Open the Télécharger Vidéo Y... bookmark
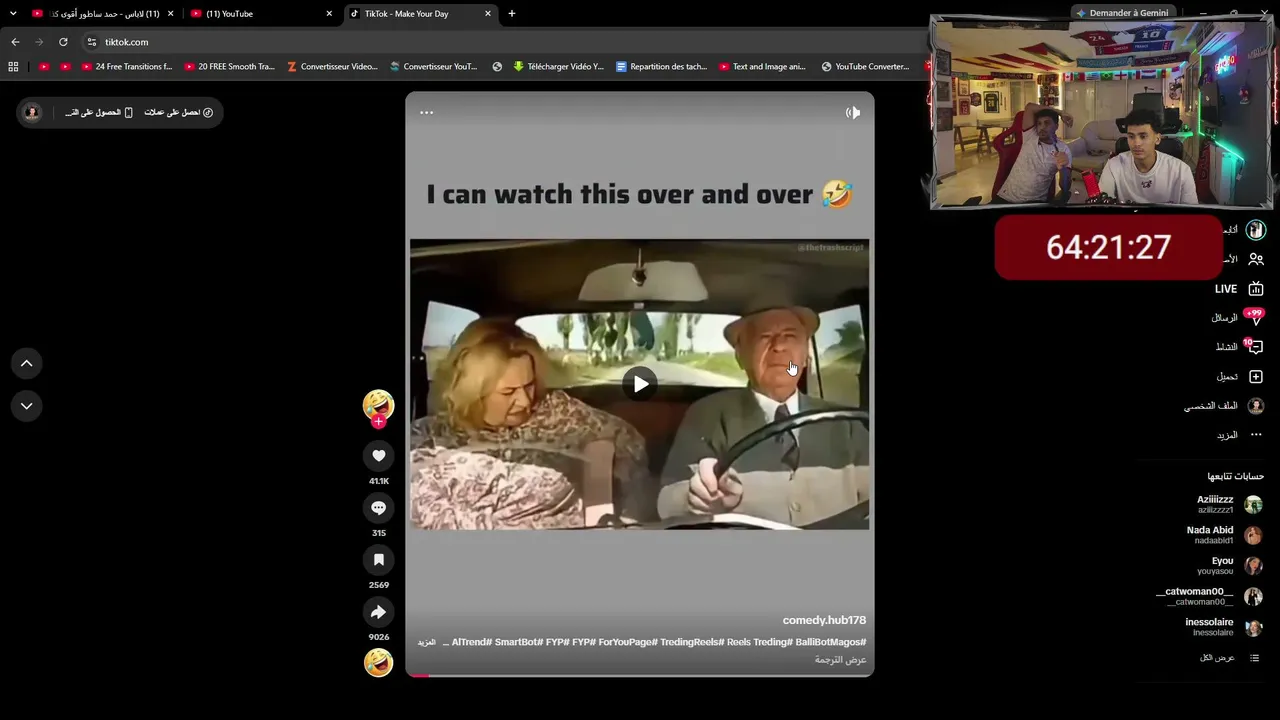 pos(559,67)
